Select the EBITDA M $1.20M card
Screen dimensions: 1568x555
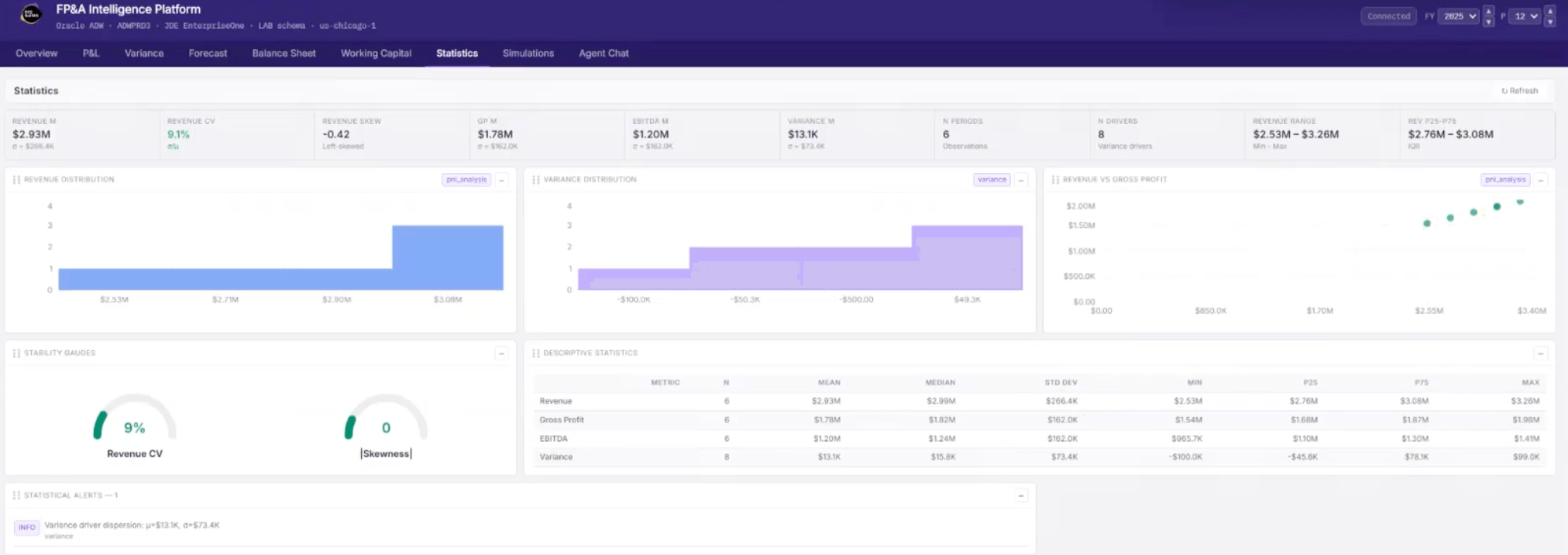(x=702, y=135)
